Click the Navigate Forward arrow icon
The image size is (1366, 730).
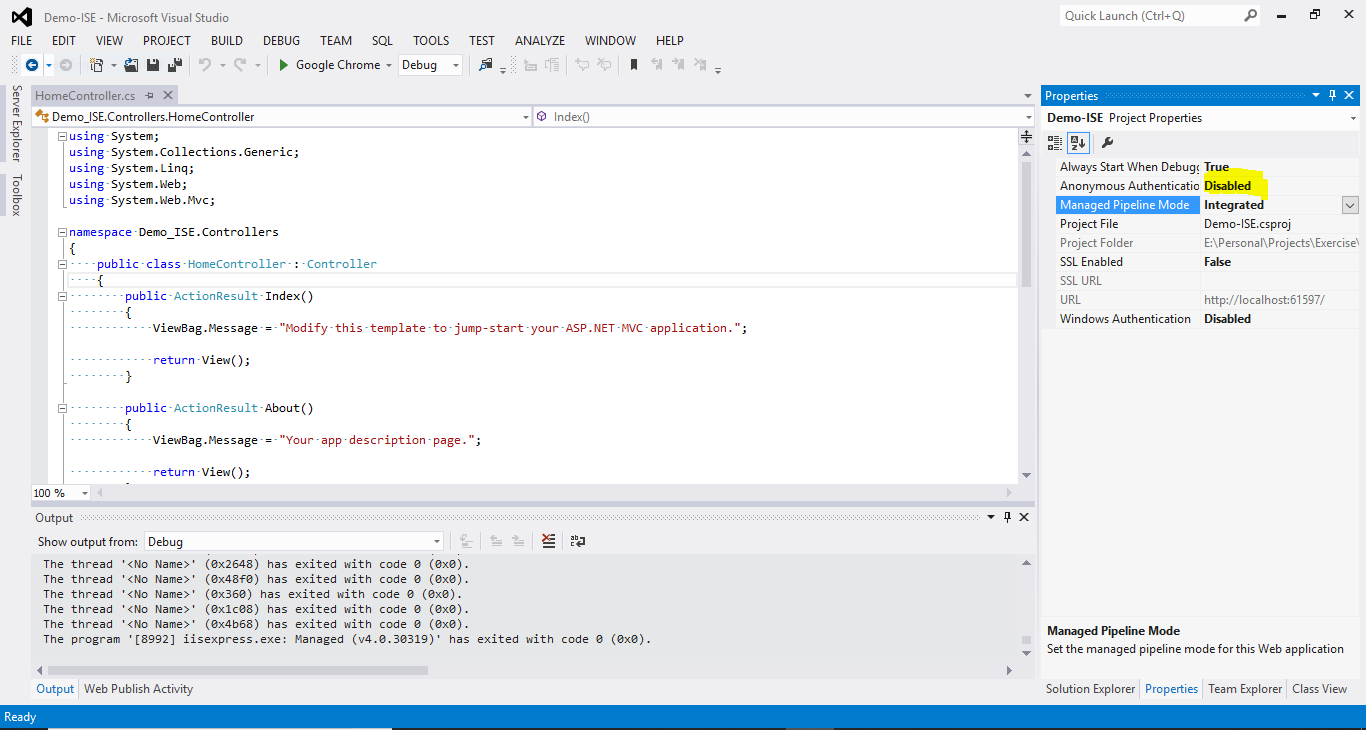pos(66,65)
